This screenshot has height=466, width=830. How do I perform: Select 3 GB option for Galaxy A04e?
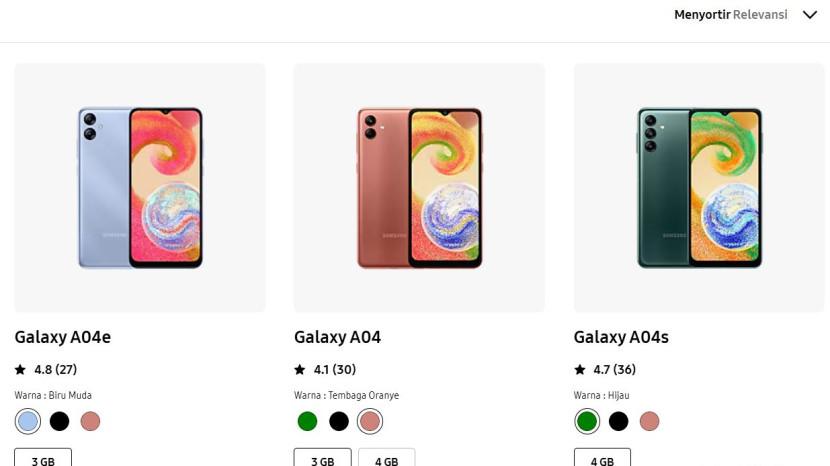[43, 459]
